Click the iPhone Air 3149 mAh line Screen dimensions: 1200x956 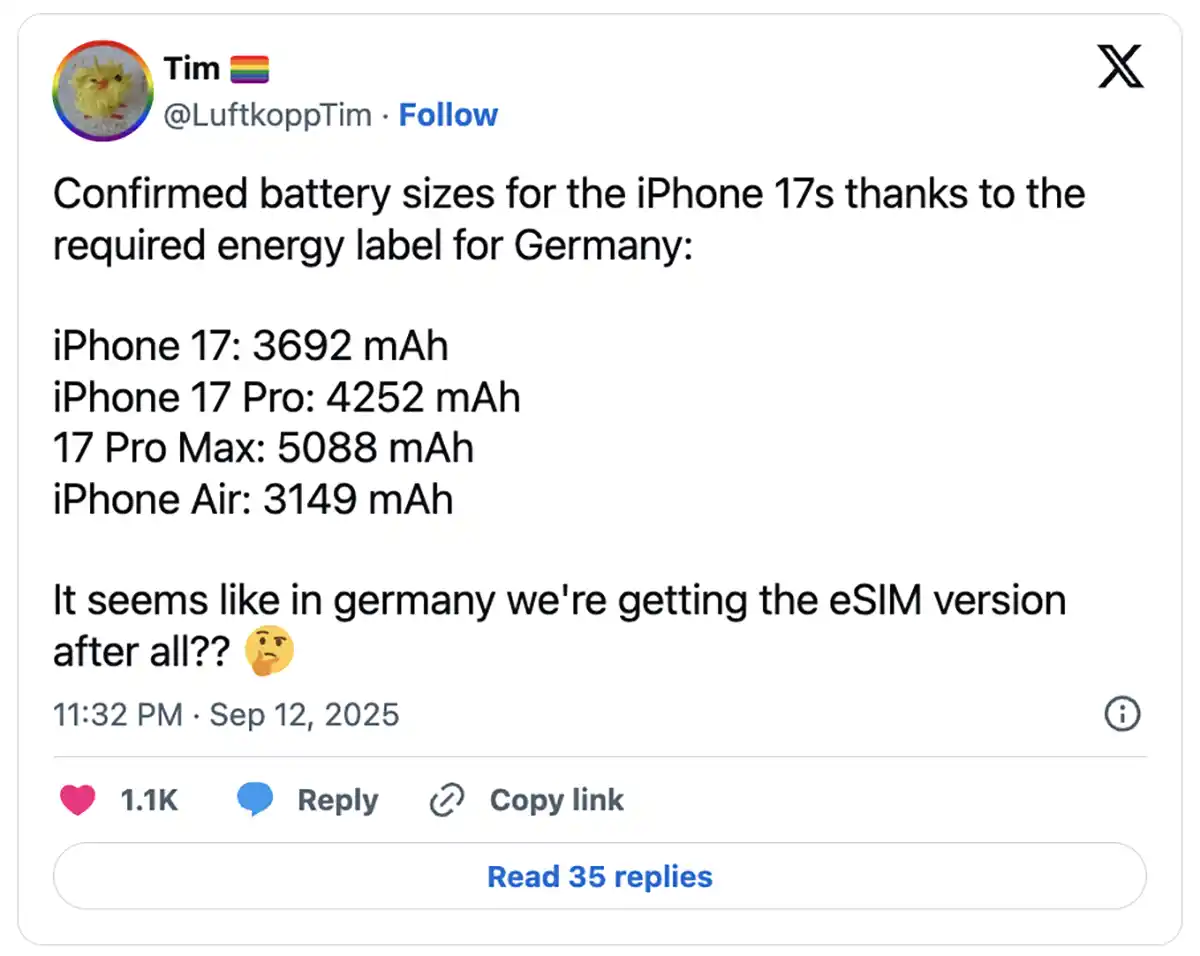point(253,500)
